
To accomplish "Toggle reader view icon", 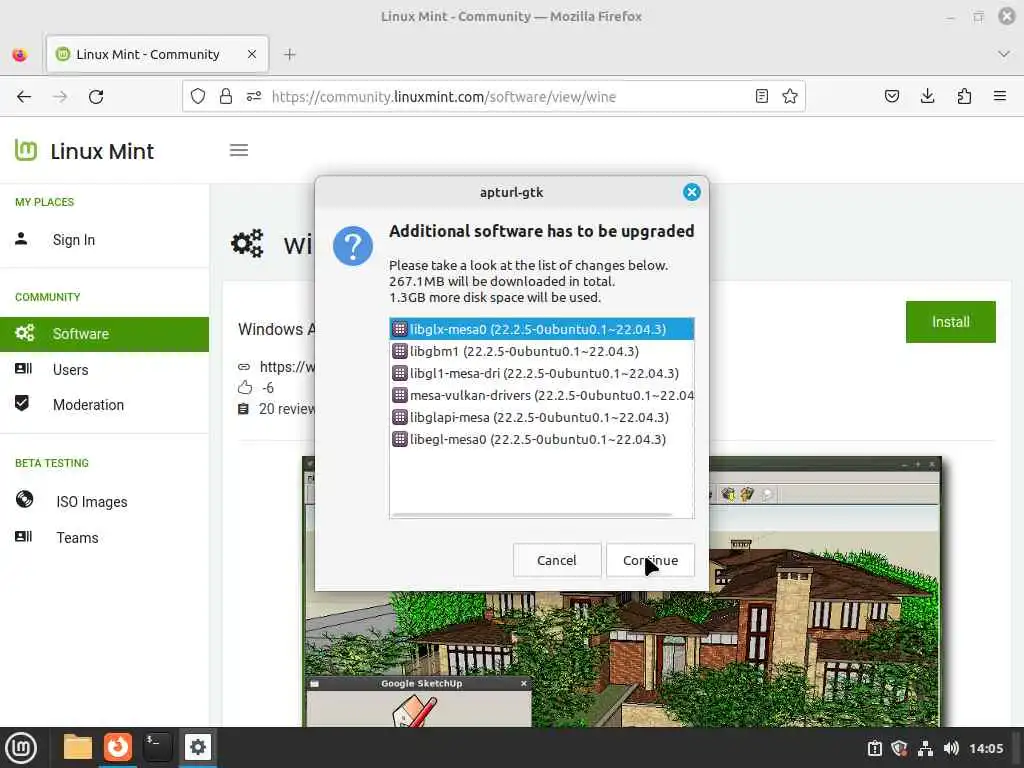I will [761, 97].
